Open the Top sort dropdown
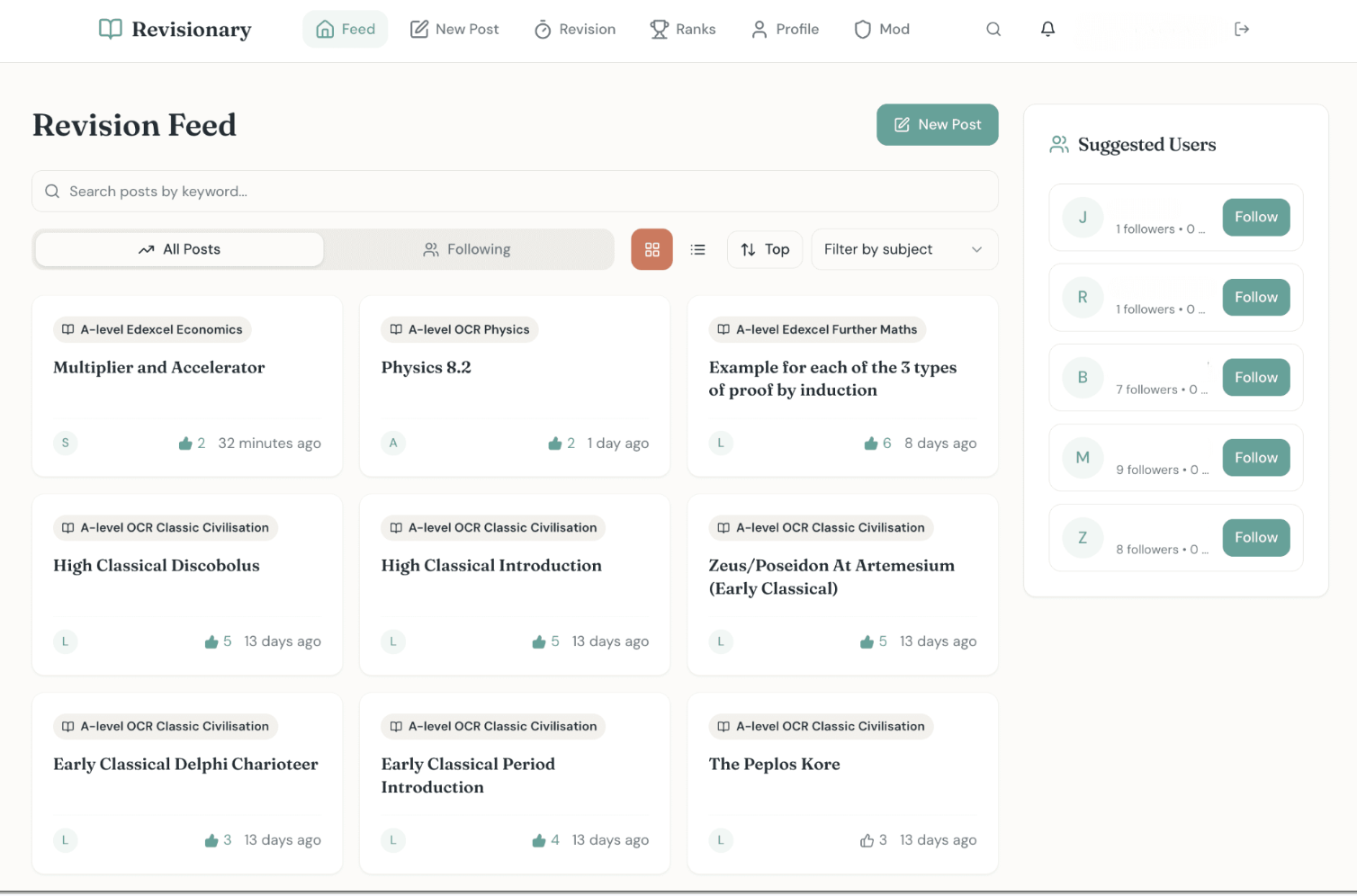Image resolution: width=1357 pixels, height=896 pixels. pyautogui.click(x=765, y=249)
